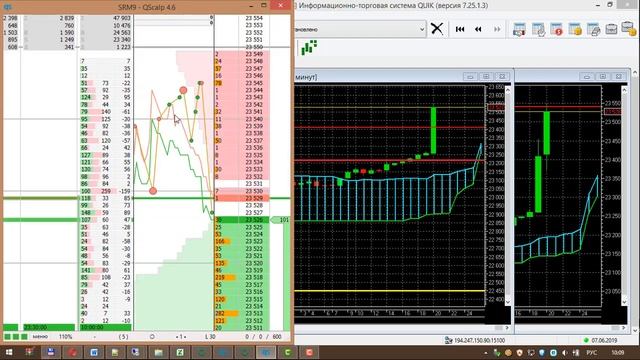Click the green 23:30:00 time label in QScalp
640x360 pixels.
[49, 327]
